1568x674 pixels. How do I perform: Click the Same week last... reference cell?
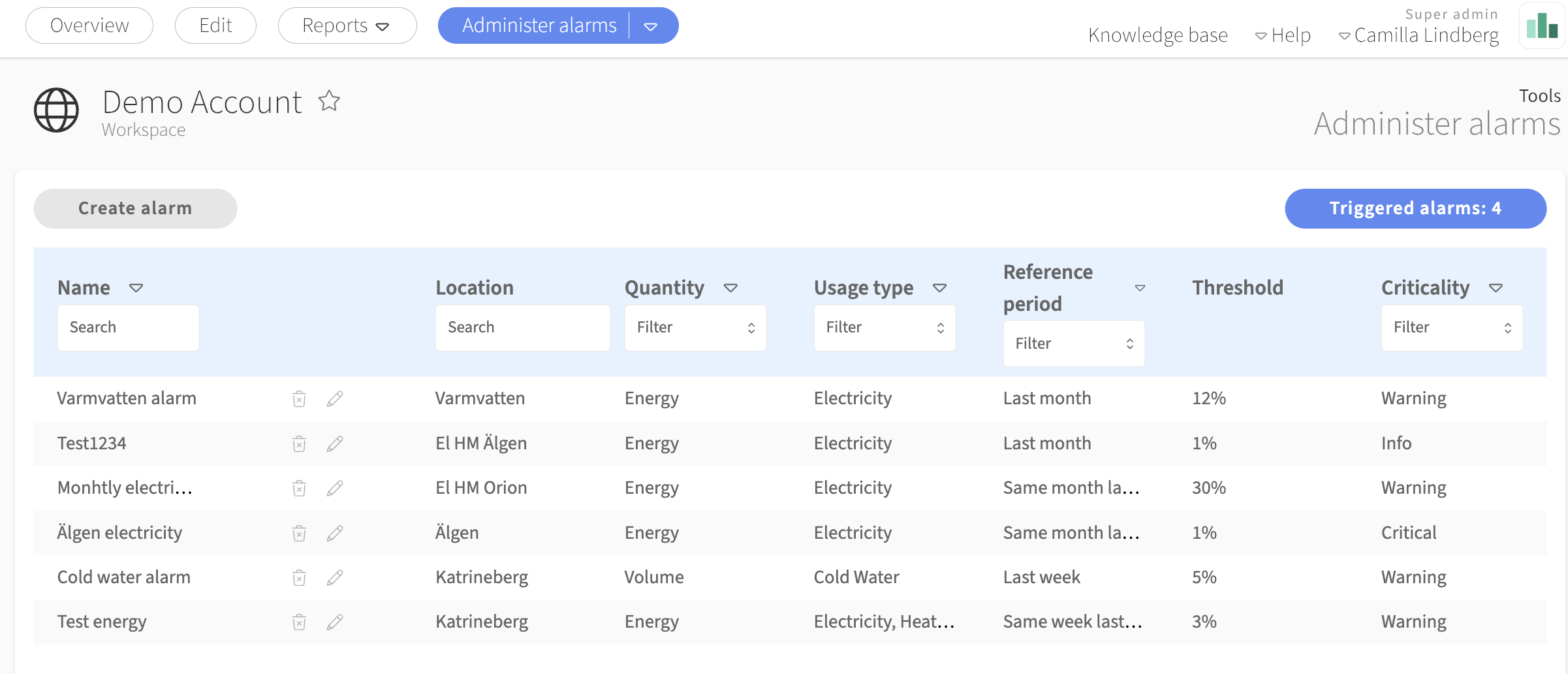(x=1073, y=622)
